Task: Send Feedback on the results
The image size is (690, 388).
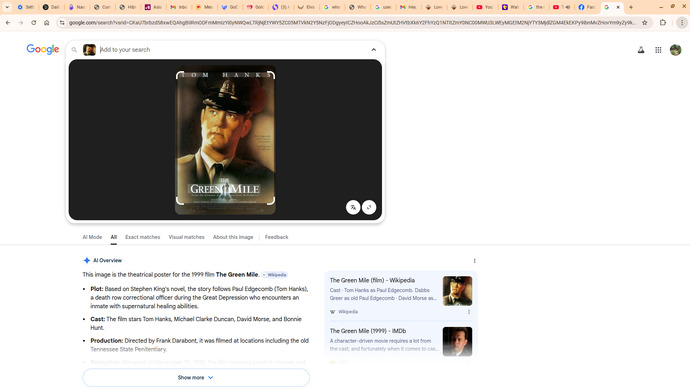Action: [276, 237]
